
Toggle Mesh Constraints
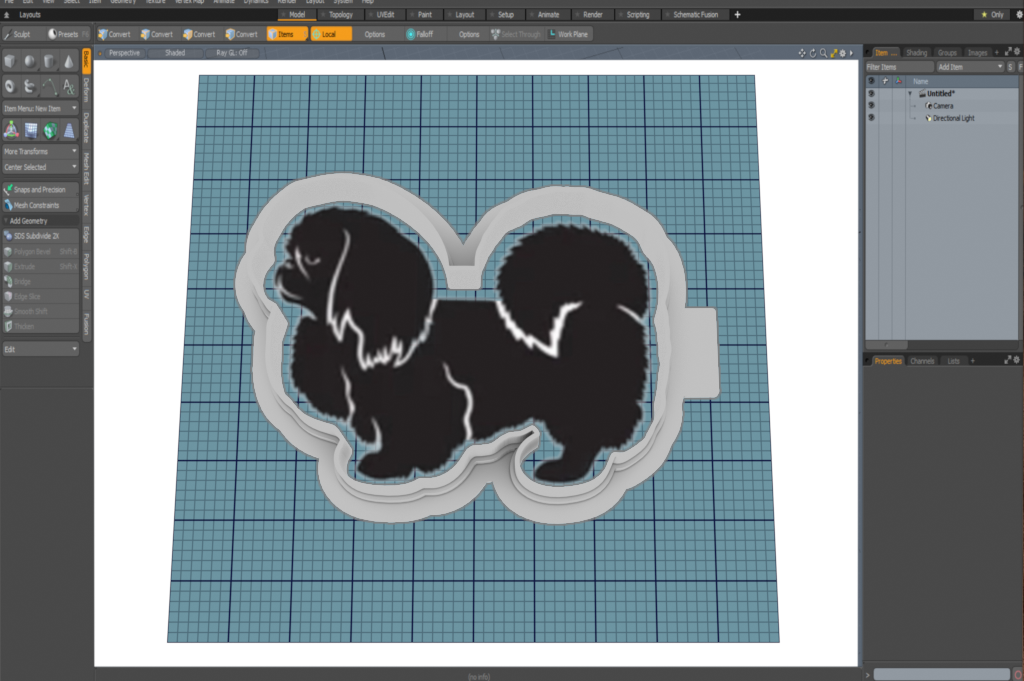click(x=40, y=205)
